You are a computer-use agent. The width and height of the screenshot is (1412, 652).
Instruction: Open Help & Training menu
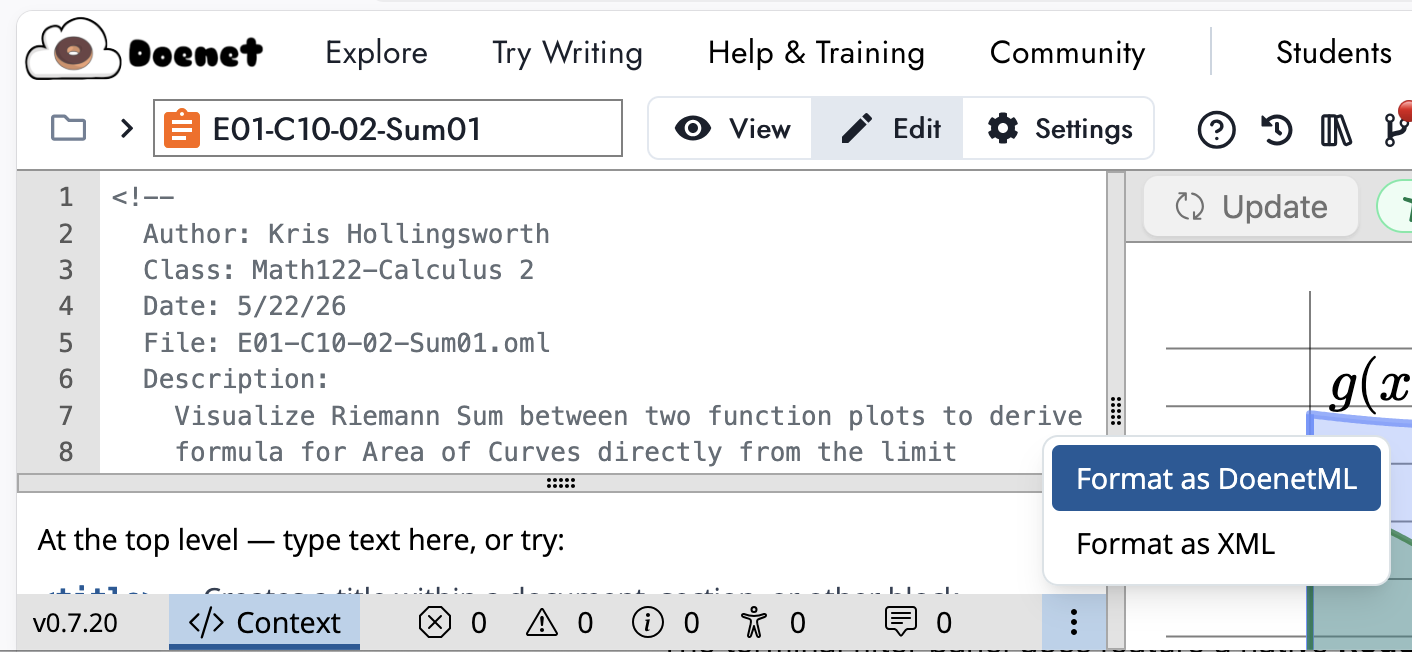816,52
